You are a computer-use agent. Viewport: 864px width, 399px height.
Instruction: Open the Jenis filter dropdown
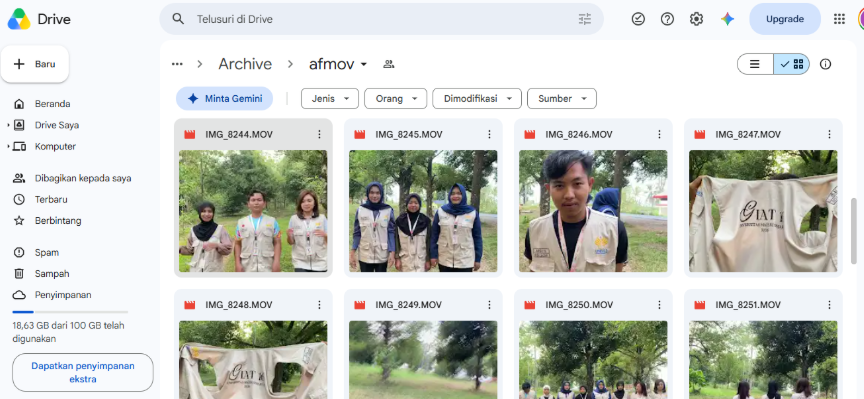click(x=330, y=99)
